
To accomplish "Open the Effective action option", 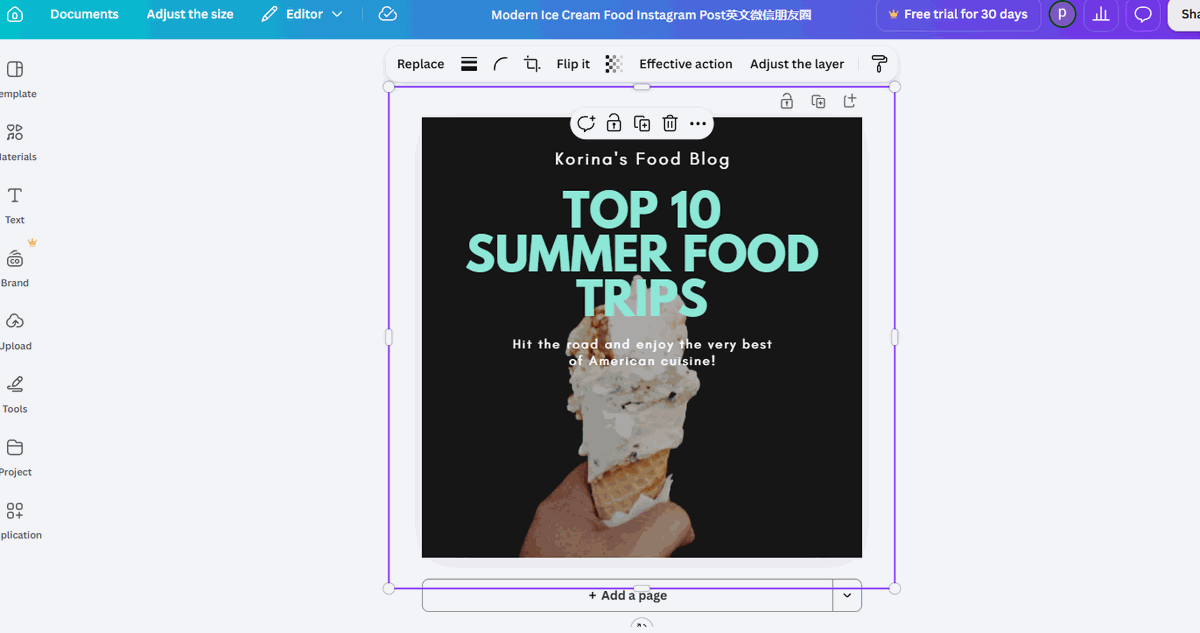I will (x=686, y=64).
